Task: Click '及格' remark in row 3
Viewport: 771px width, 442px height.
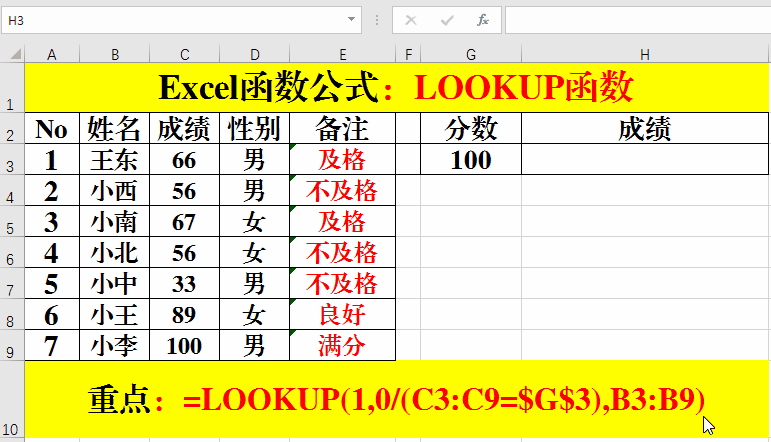Action: pyautogui.click(x=343, y=159)
